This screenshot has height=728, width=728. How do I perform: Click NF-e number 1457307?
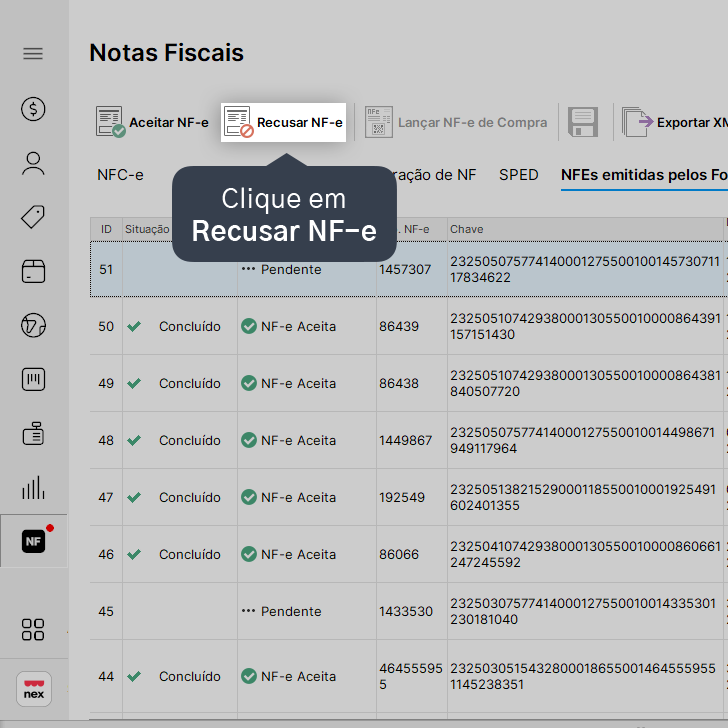[x=405, y=269]
